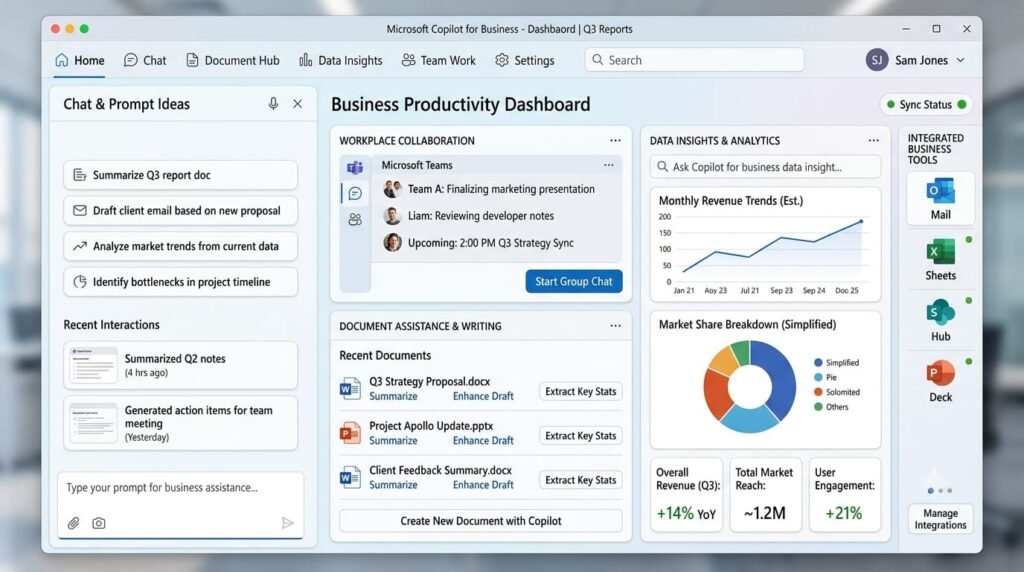Open Microsoft Teams card more options
Image resolution: width=1024 pixels, height=572 pixels.
pos(609,165)
